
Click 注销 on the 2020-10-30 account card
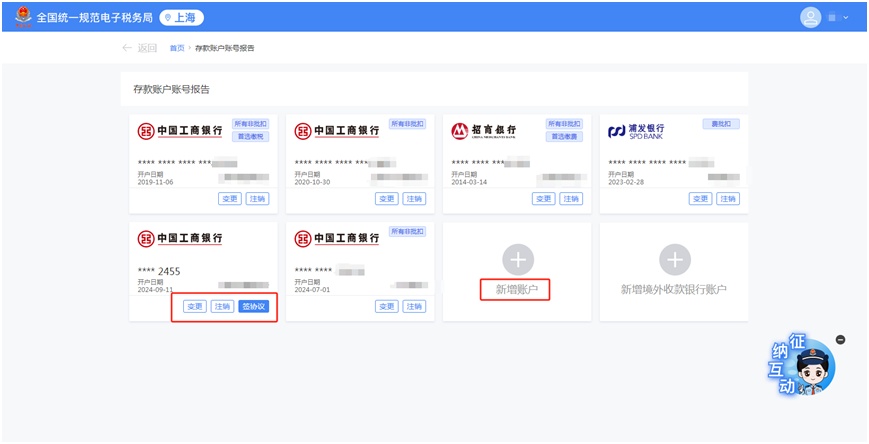coord(414,199)
